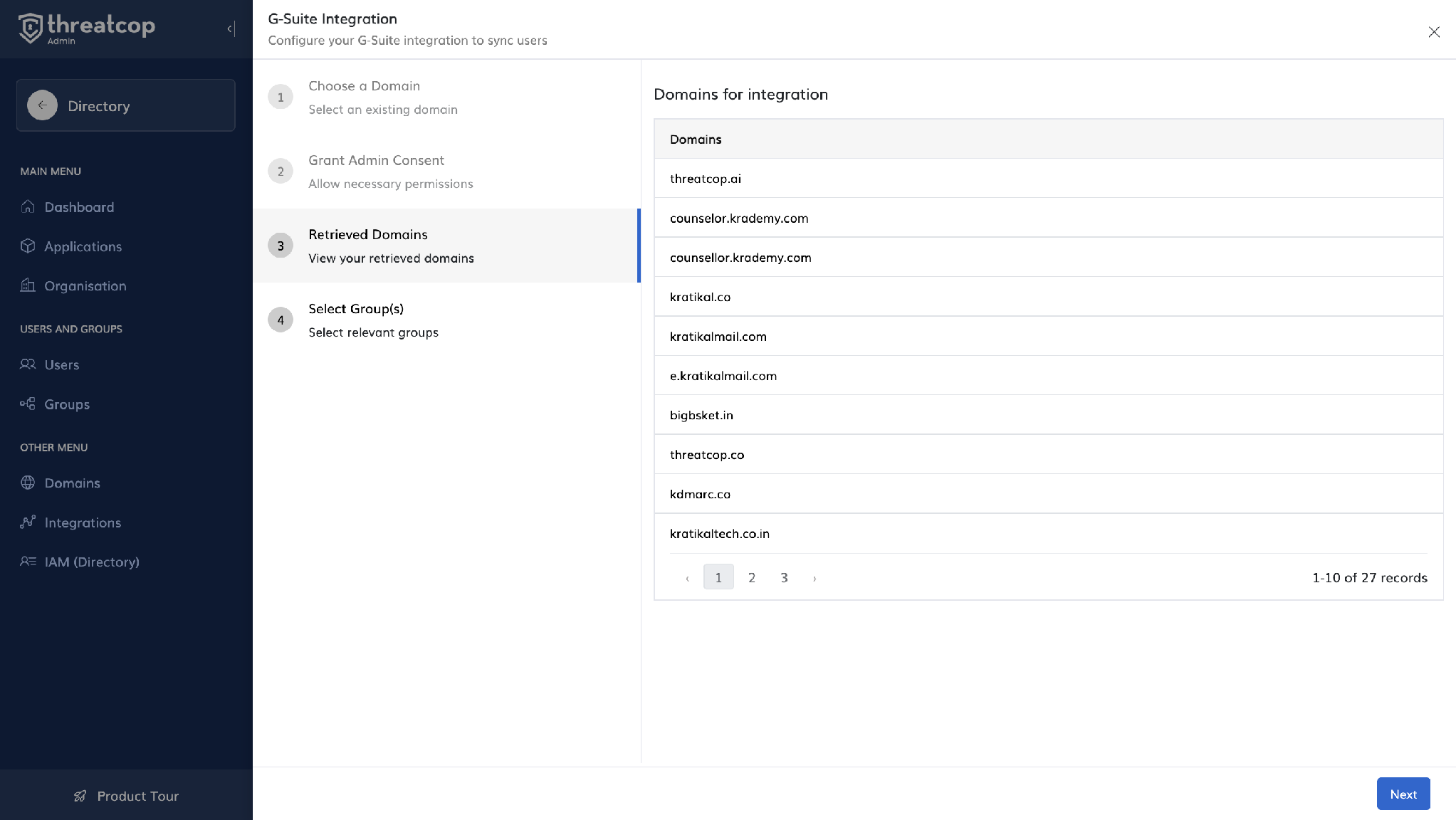Collapse the sidebar with the chevron icon
The height and width of the screenshot is (820, 1456).
[231, 28]
